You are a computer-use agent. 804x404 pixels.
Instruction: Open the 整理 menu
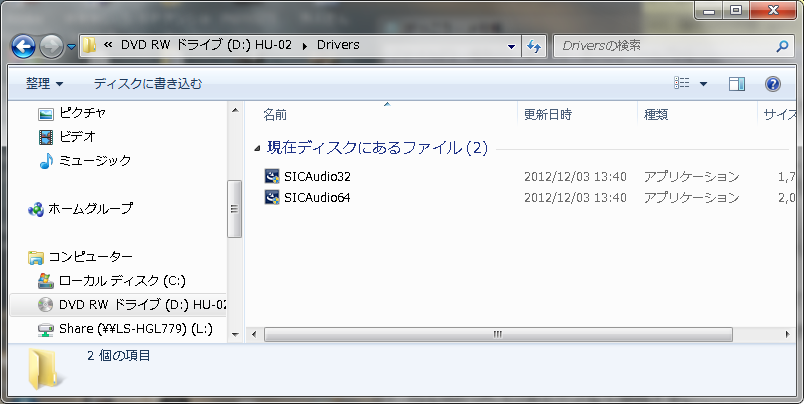(x=44, y=84)
